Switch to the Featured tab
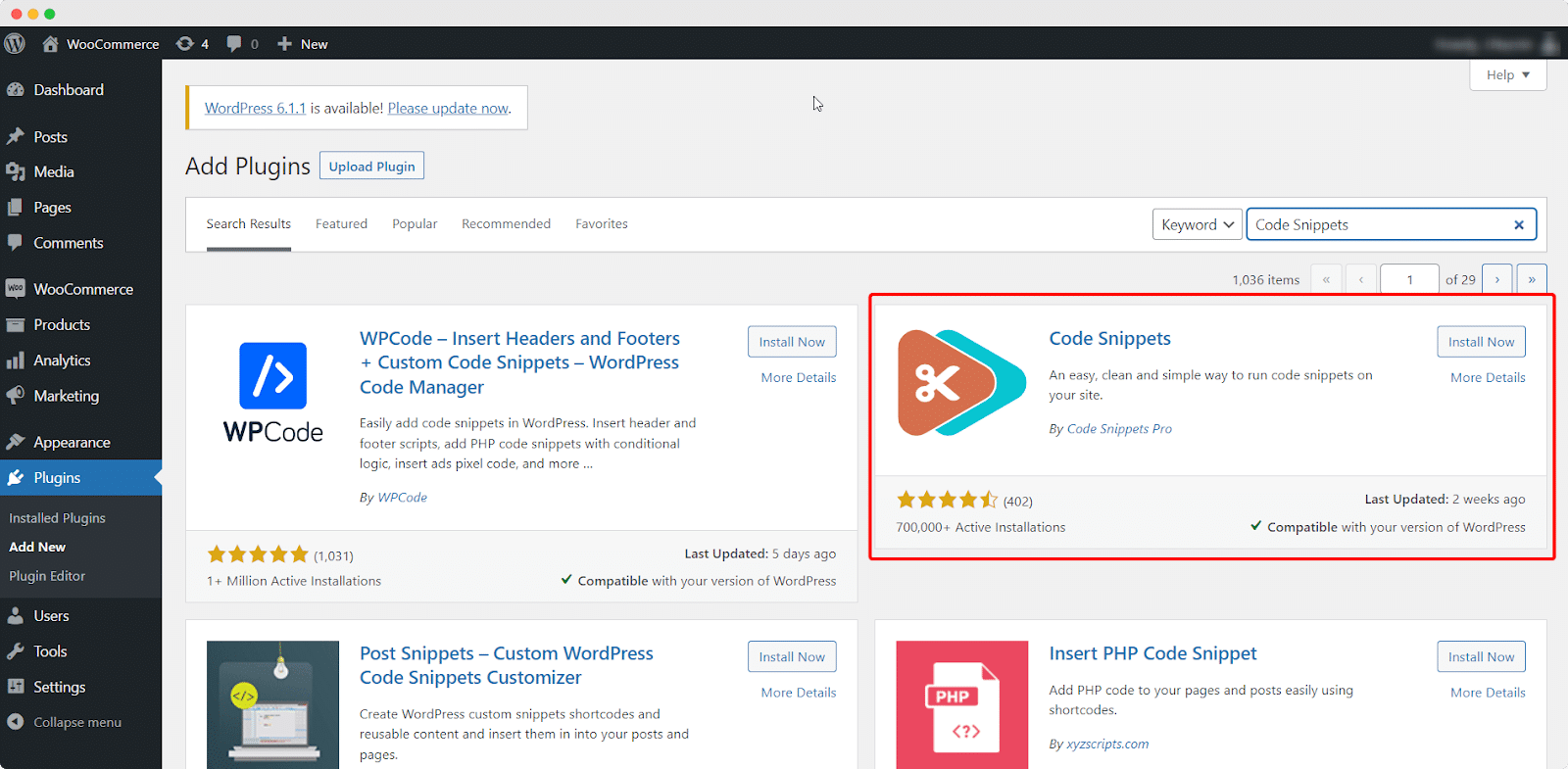The image size is (1568, 769). pos(341,223)
